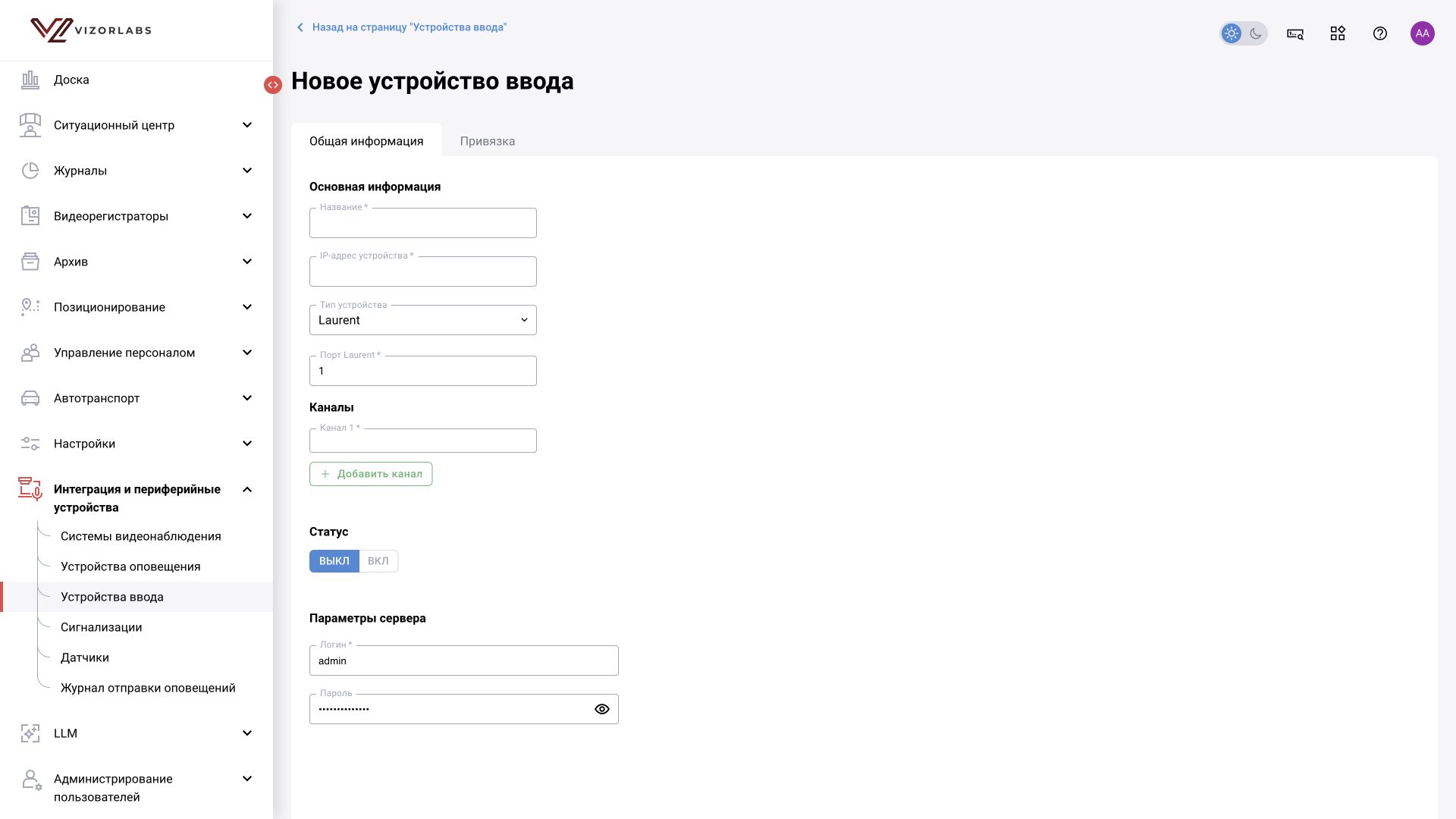Image resolution: width=1456 pixels, height=819 pixels.
Task: Click the VizorLabs logo
Action: click(91, 30)
